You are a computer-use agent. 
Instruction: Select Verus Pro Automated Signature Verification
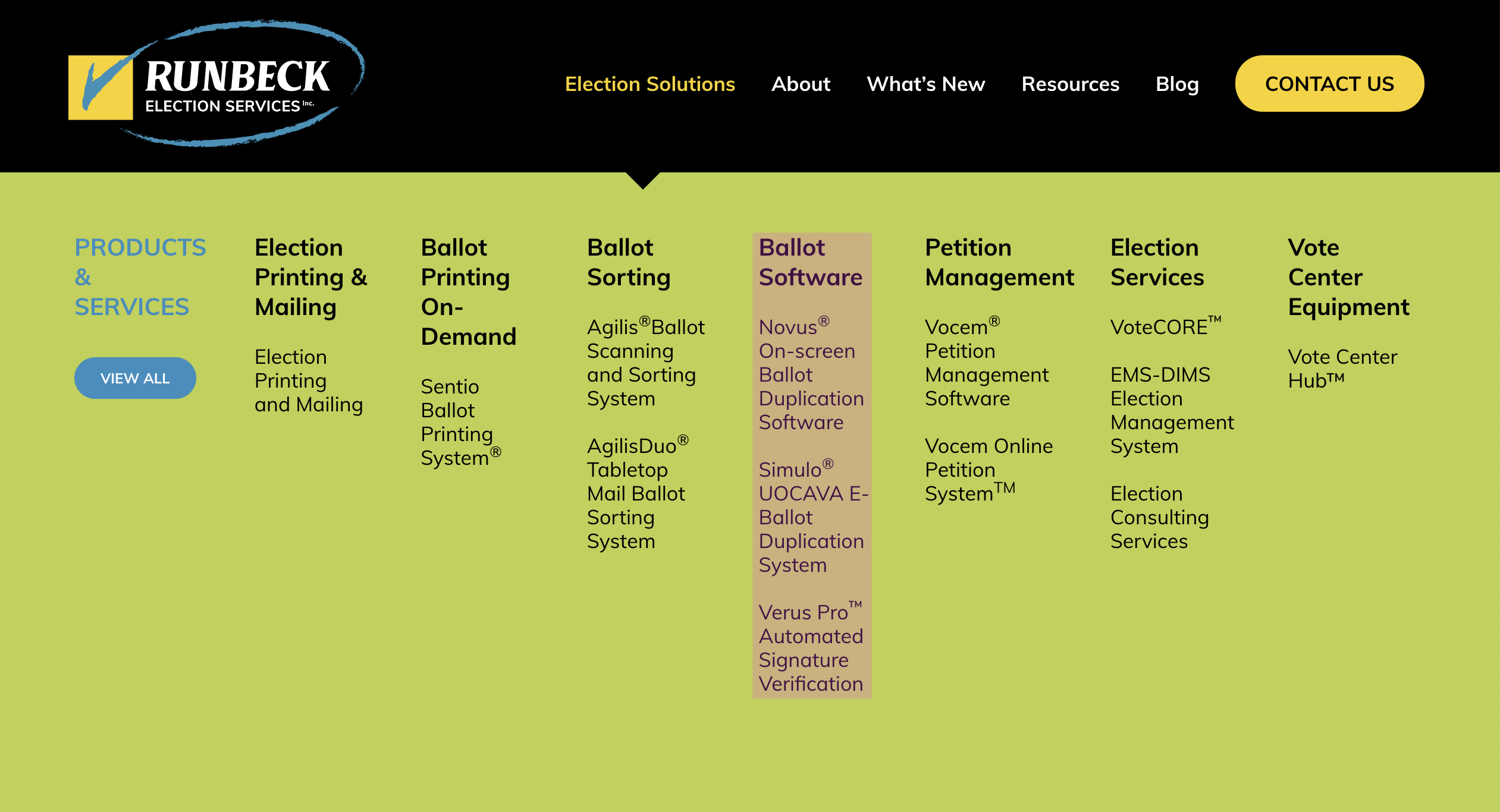[811, 647]
